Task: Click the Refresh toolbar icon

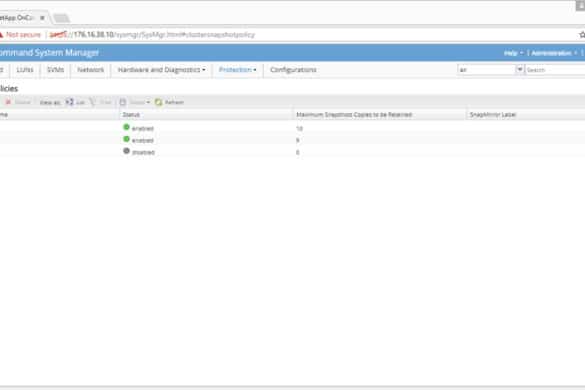Action: point(159,102)
